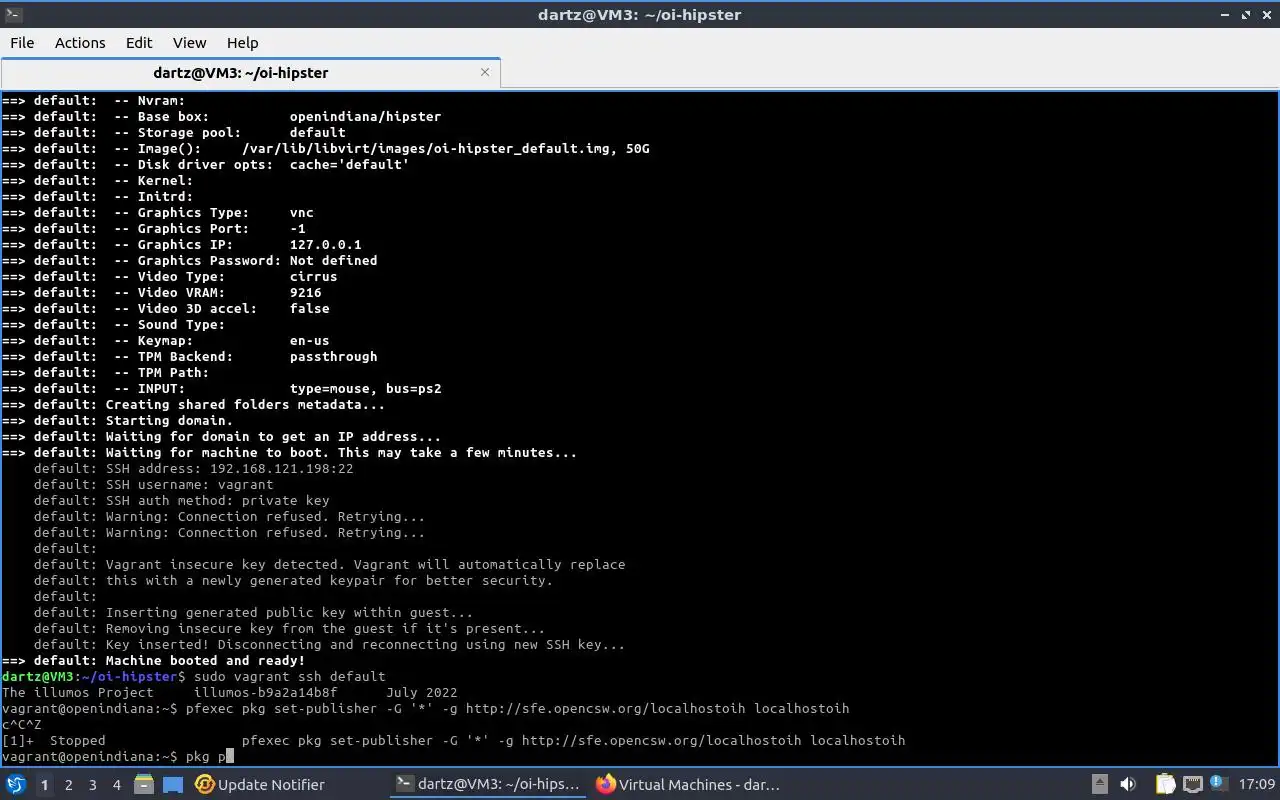Click the 'Vagrant insecure key detected' line
1280x800 pixels.
[x=329, y=565]
